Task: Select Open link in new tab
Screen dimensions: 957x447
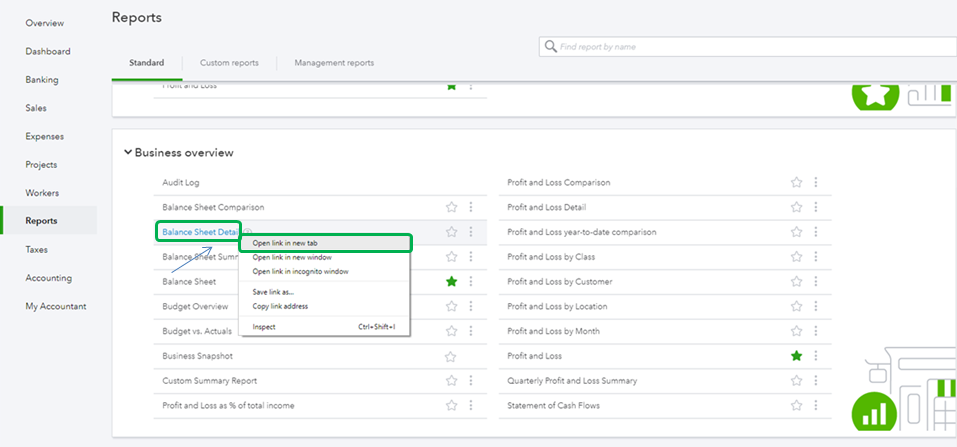Action: [285, 243]
